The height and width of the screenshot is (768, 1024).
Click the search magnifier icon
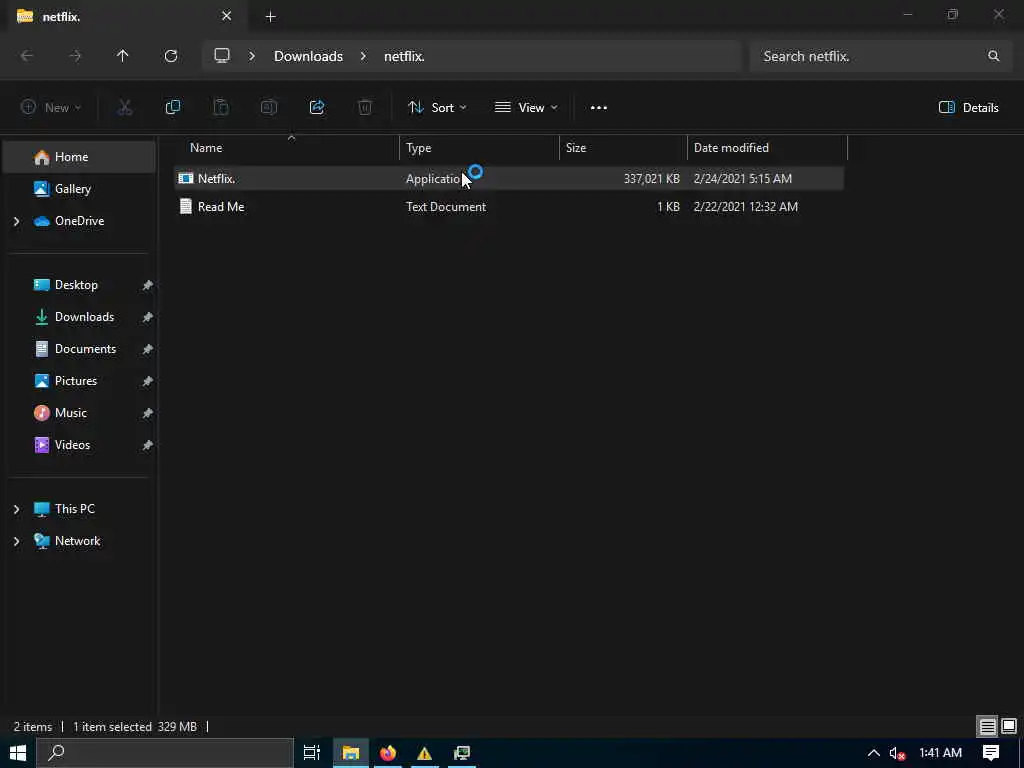tap(993, 56)
